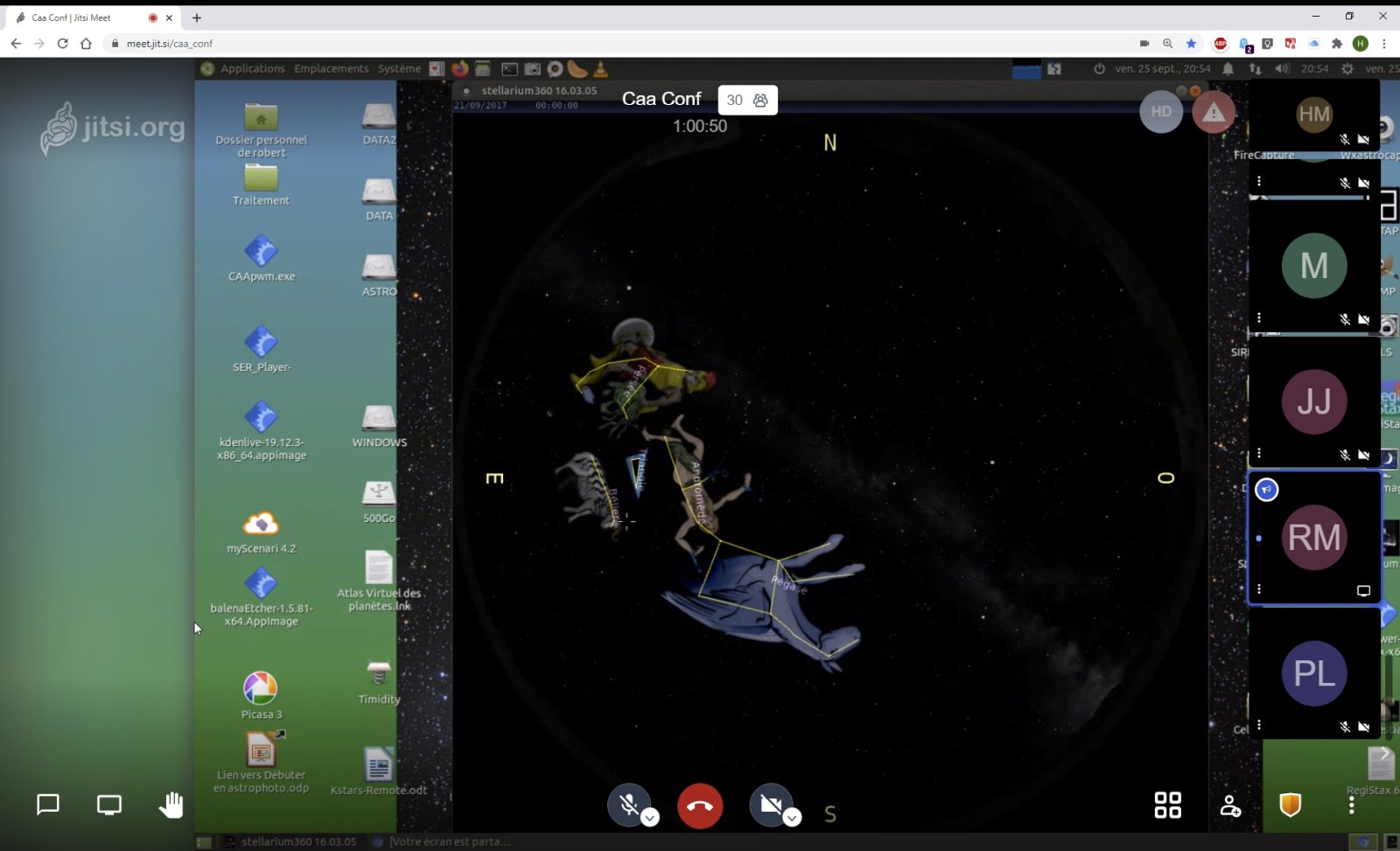Open the Chrome three-dot menu
Image resolution: width=1400 pixels, height=851 pixels.
click(1383, 43)
